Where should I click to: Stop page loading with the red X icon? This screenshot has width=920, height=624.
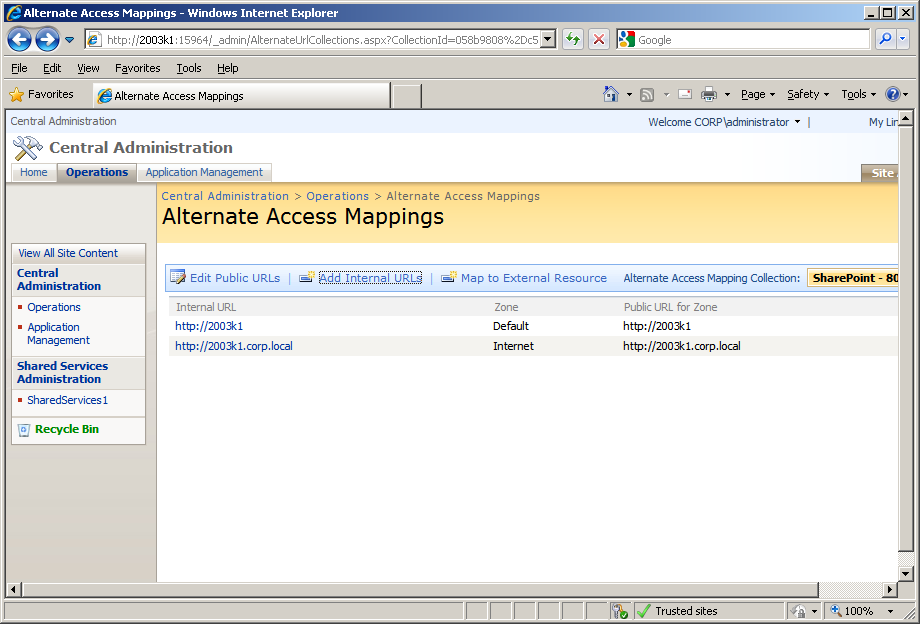(598, 39)
